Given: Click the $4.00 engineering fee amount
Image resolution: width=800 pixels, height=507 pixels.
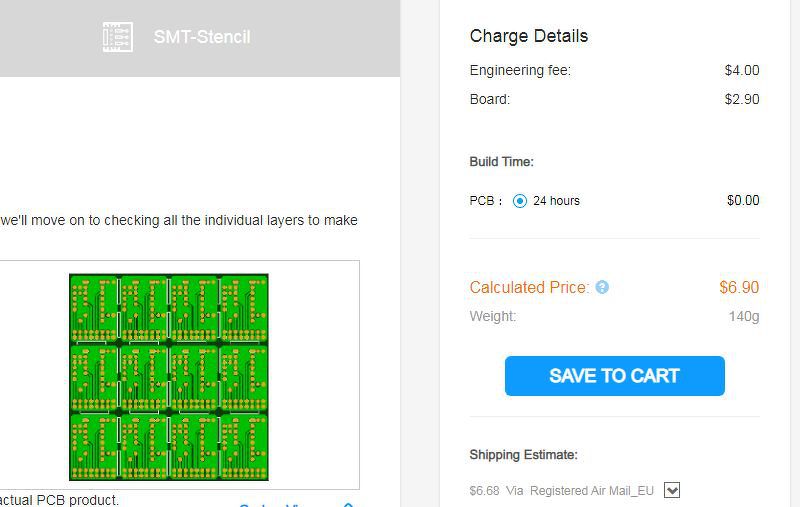Looking at the screenshot, I should (x=742, y=71).
